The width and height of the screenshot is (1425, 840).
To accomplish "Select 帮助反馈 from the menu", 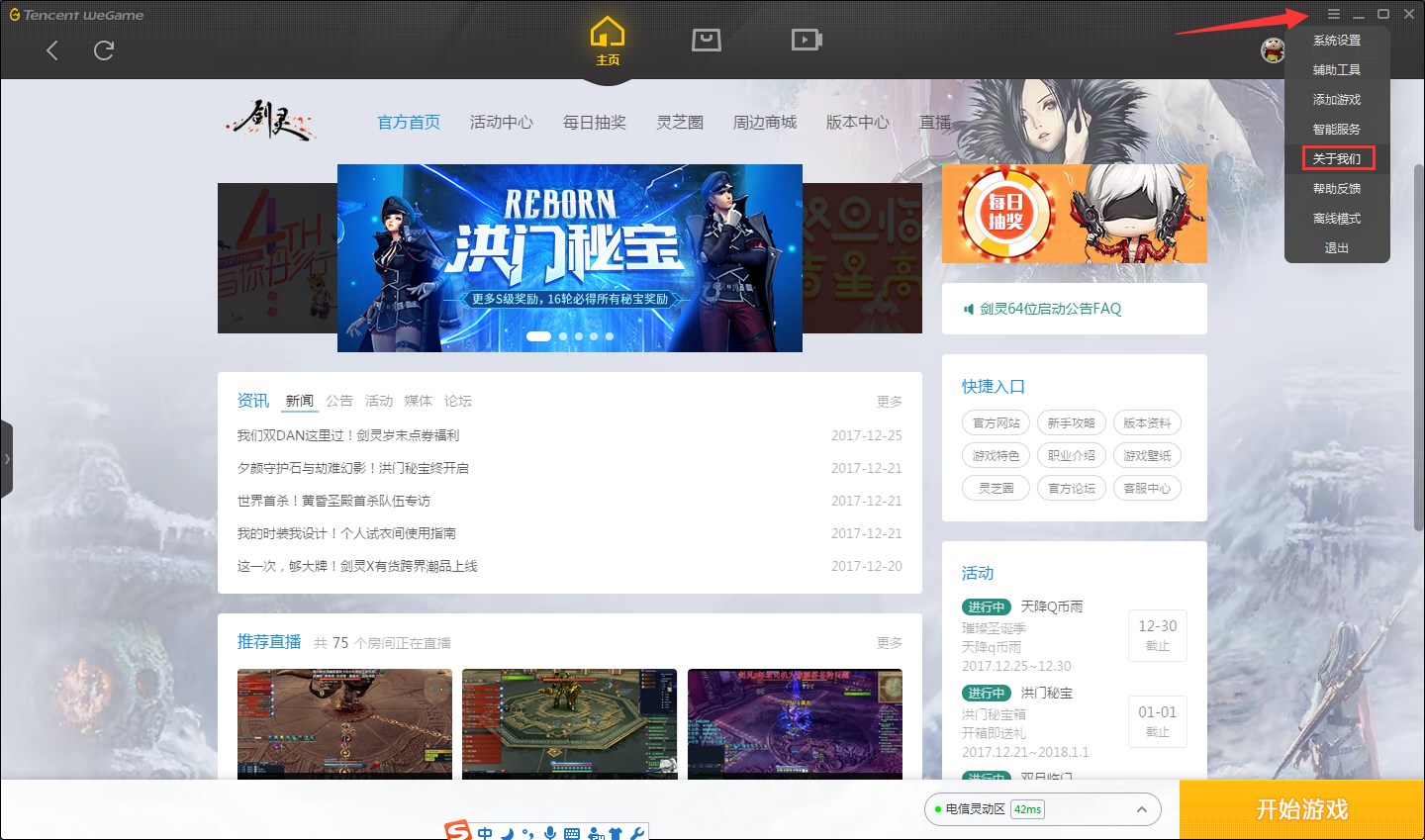I will click(x=1337, y=189).
